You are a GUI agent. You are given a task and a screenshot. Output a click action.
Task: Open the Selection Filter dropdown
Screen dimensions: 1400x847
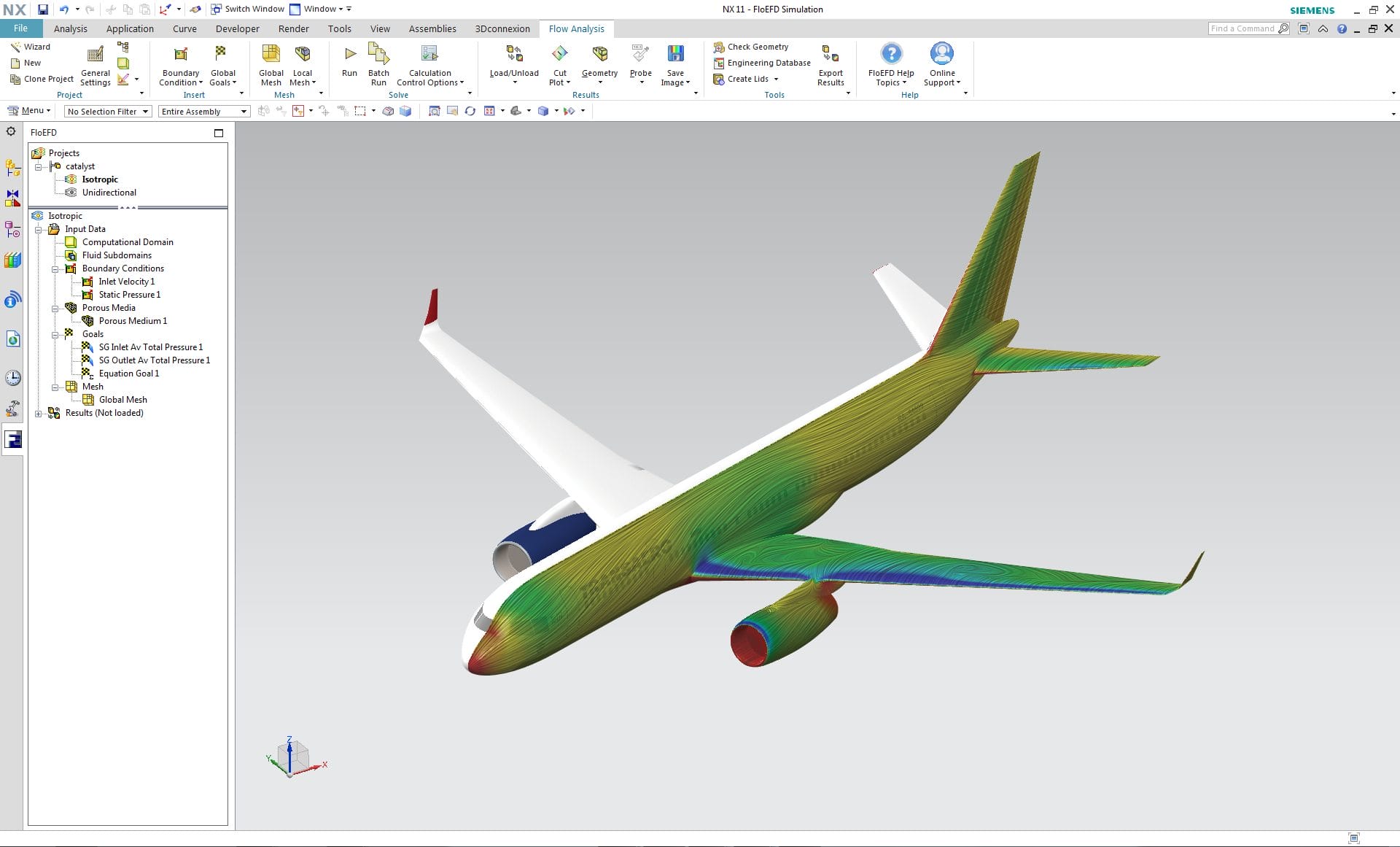click(x=146, y=111)
